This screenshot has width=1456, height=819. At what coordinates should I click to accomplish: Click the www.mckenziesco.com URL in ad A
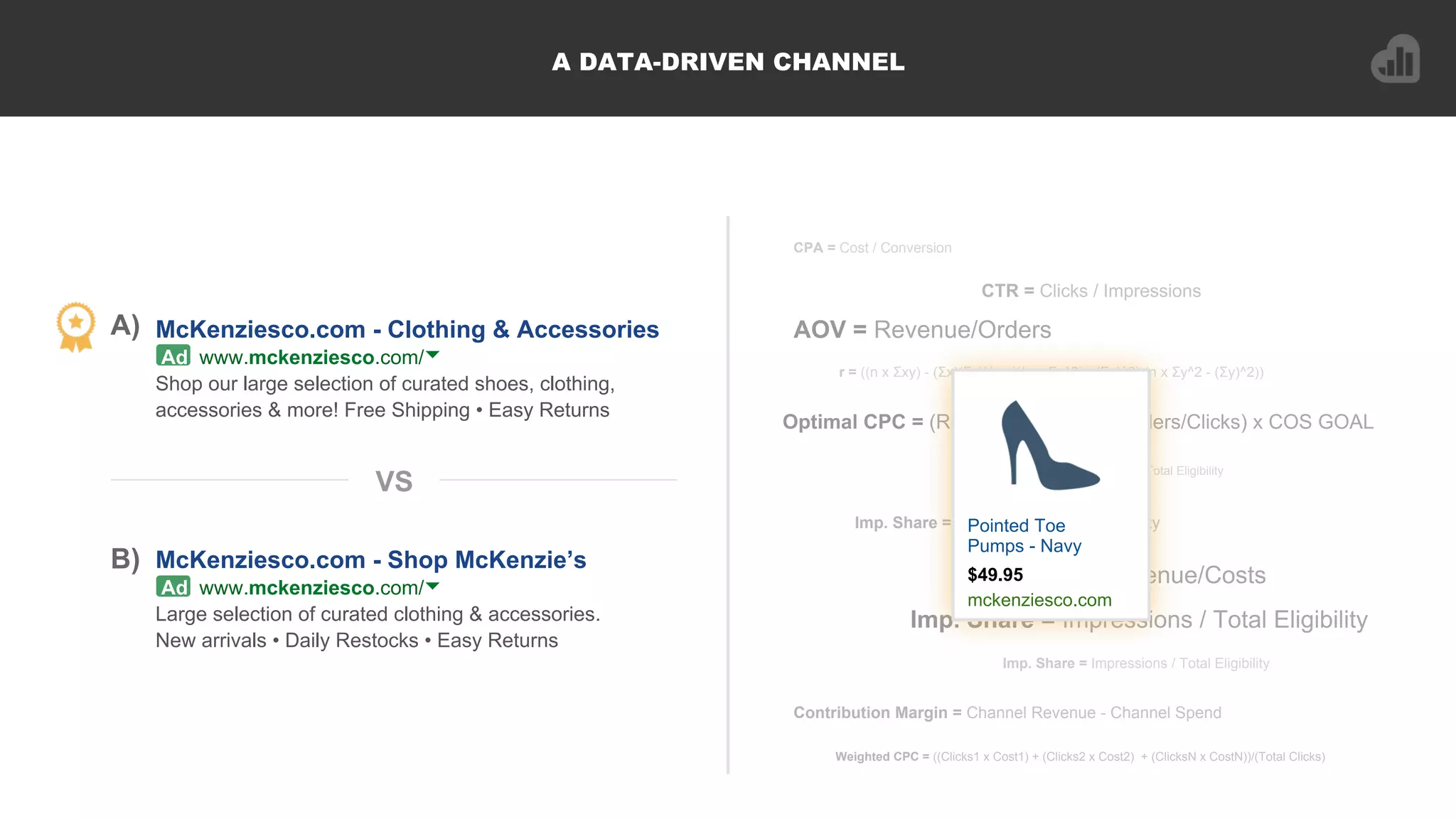pyautogui.click(x=311, y=357)
